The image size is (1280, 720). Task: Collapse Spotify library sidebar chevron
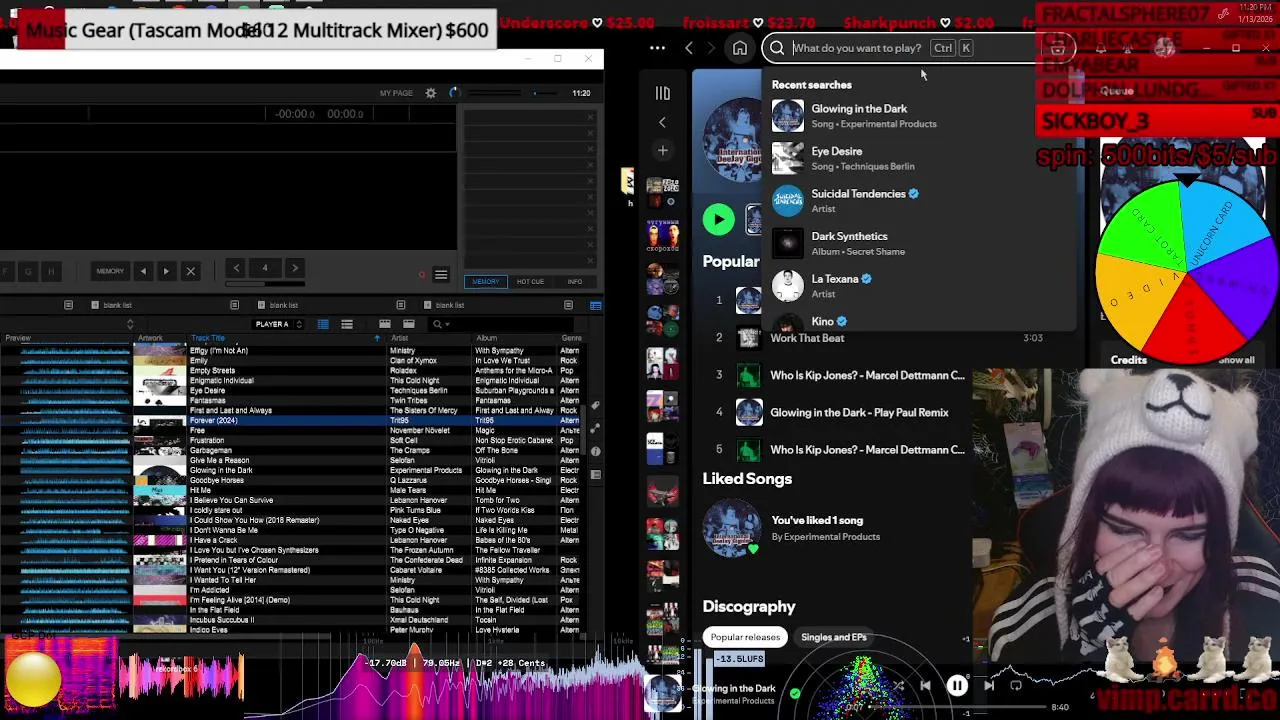(662, 122)
